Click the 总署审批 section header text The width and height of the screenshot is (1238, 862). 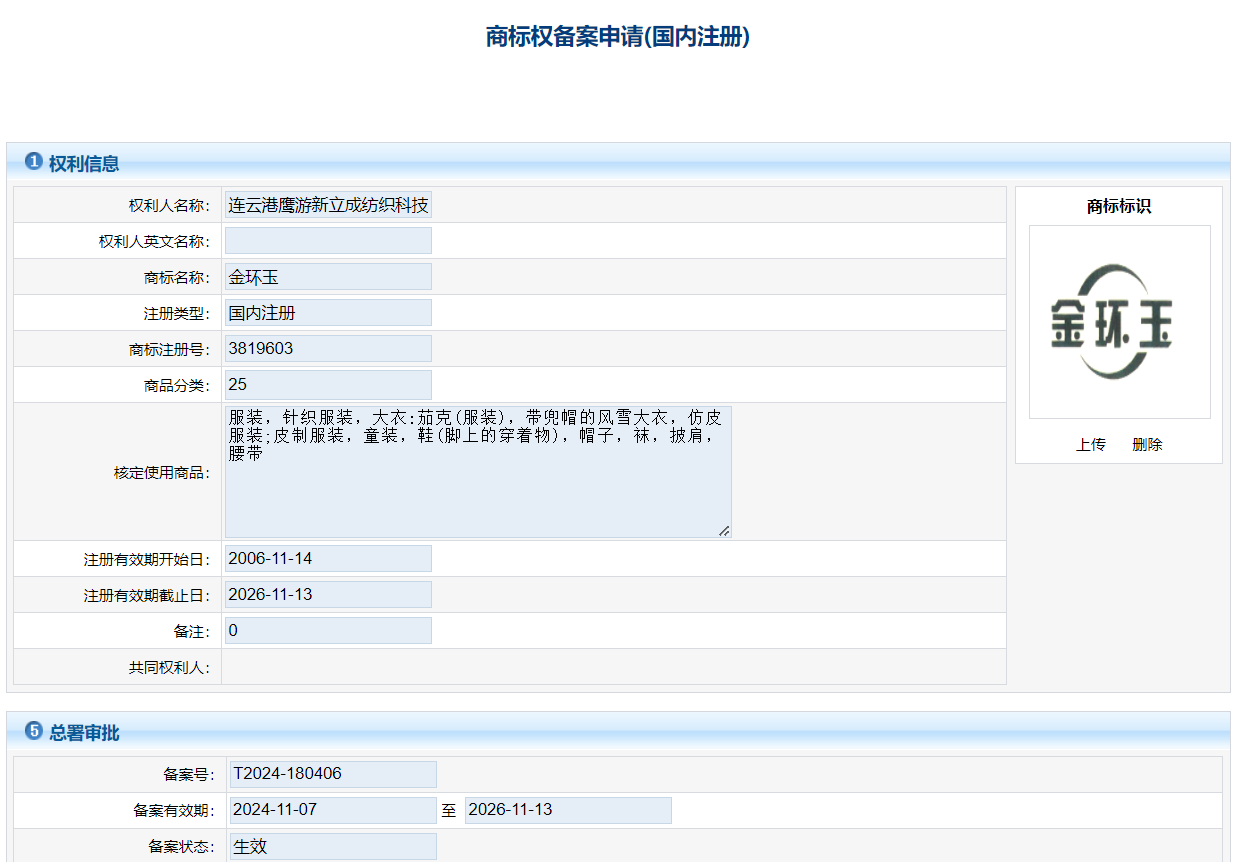point(84,733)
